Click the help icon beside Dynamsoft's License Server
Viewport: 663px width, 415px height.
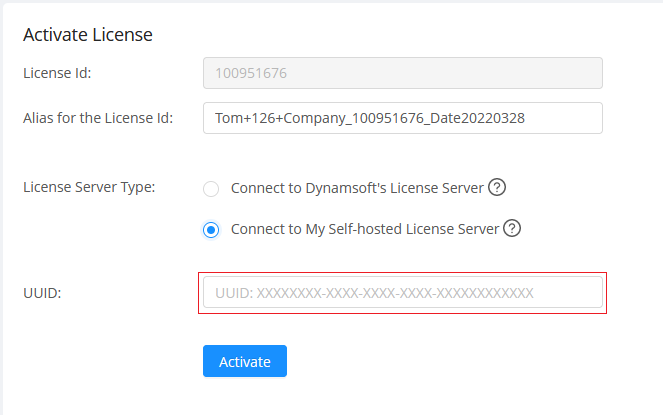coord(497,187)
